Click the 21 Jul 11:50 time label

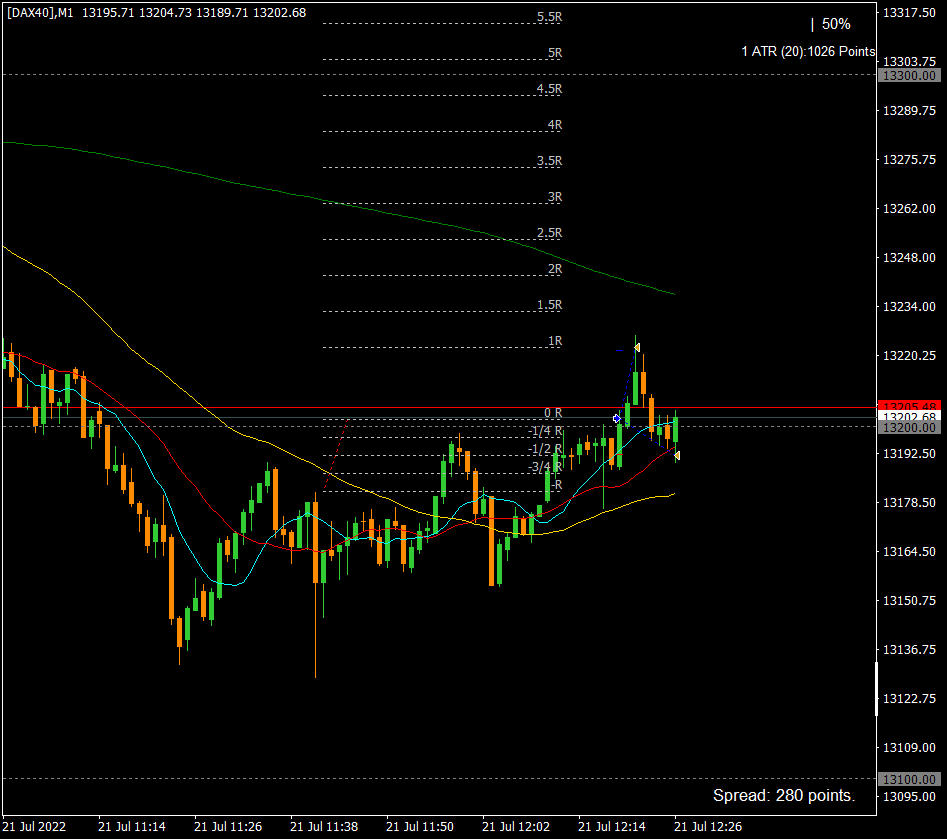[420, 826]
